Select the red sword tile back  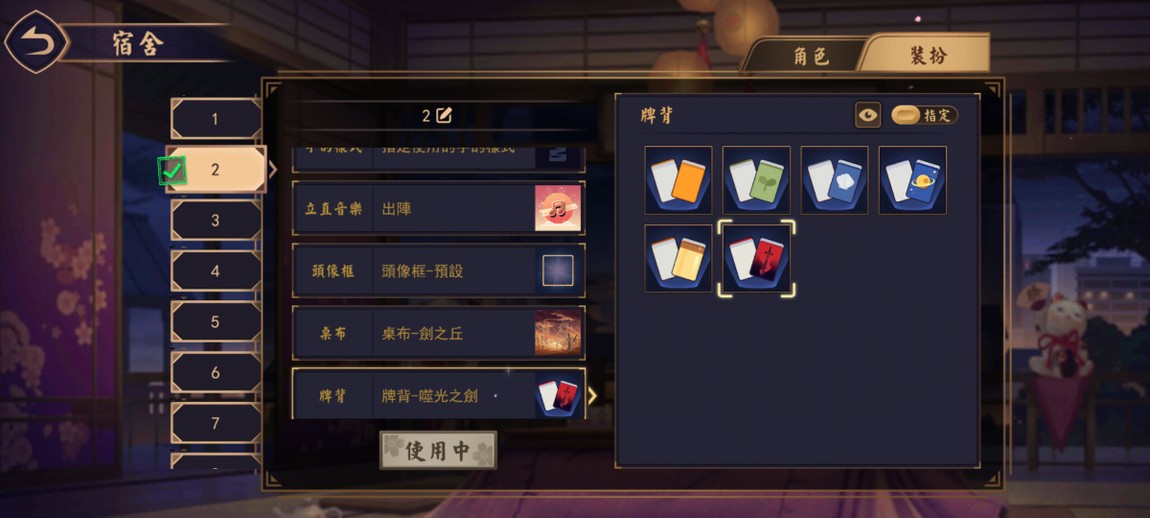(756, 258)
